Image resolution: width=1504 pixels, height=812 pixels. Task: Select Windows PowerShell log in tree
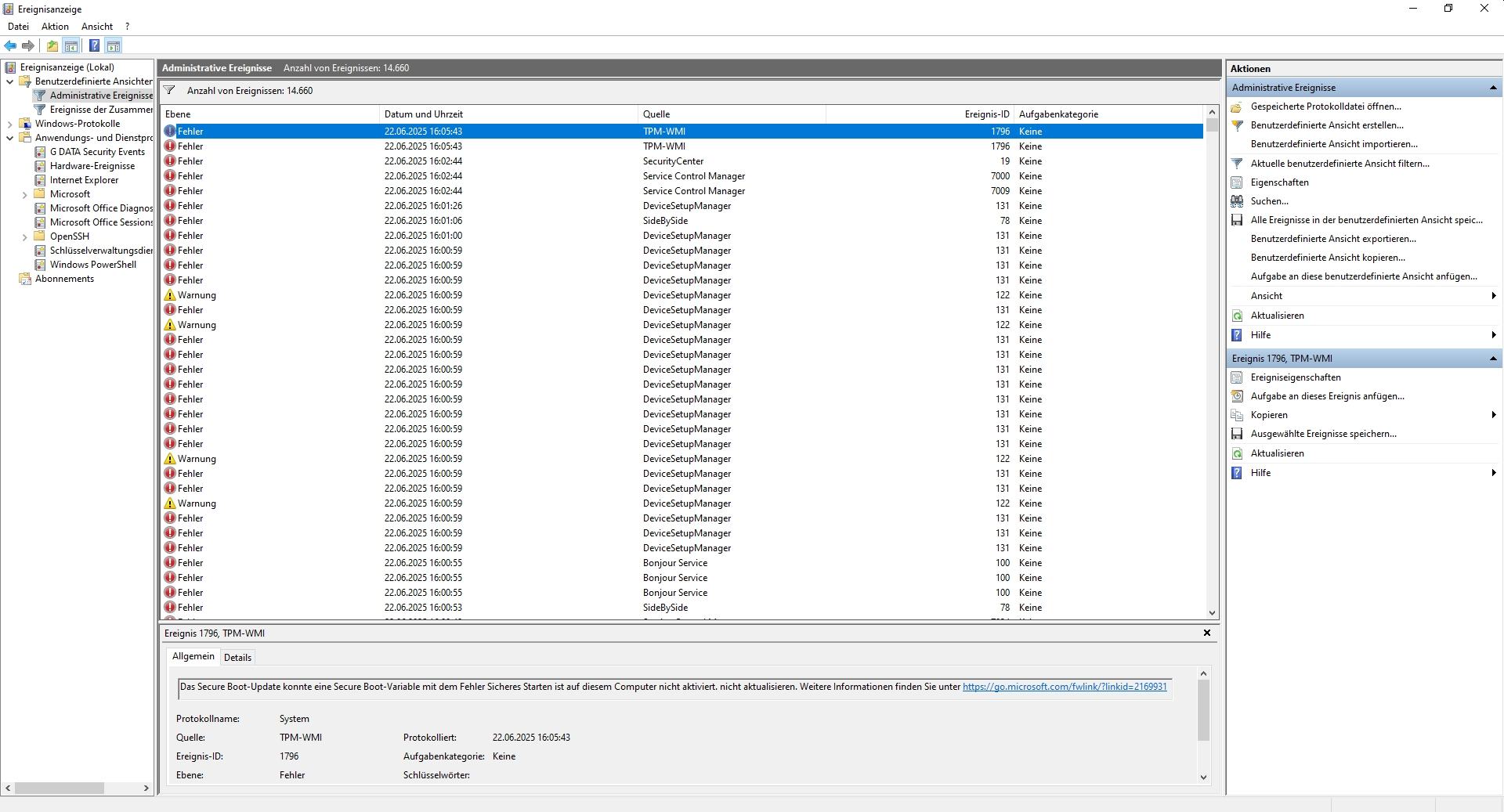point(93,265)
